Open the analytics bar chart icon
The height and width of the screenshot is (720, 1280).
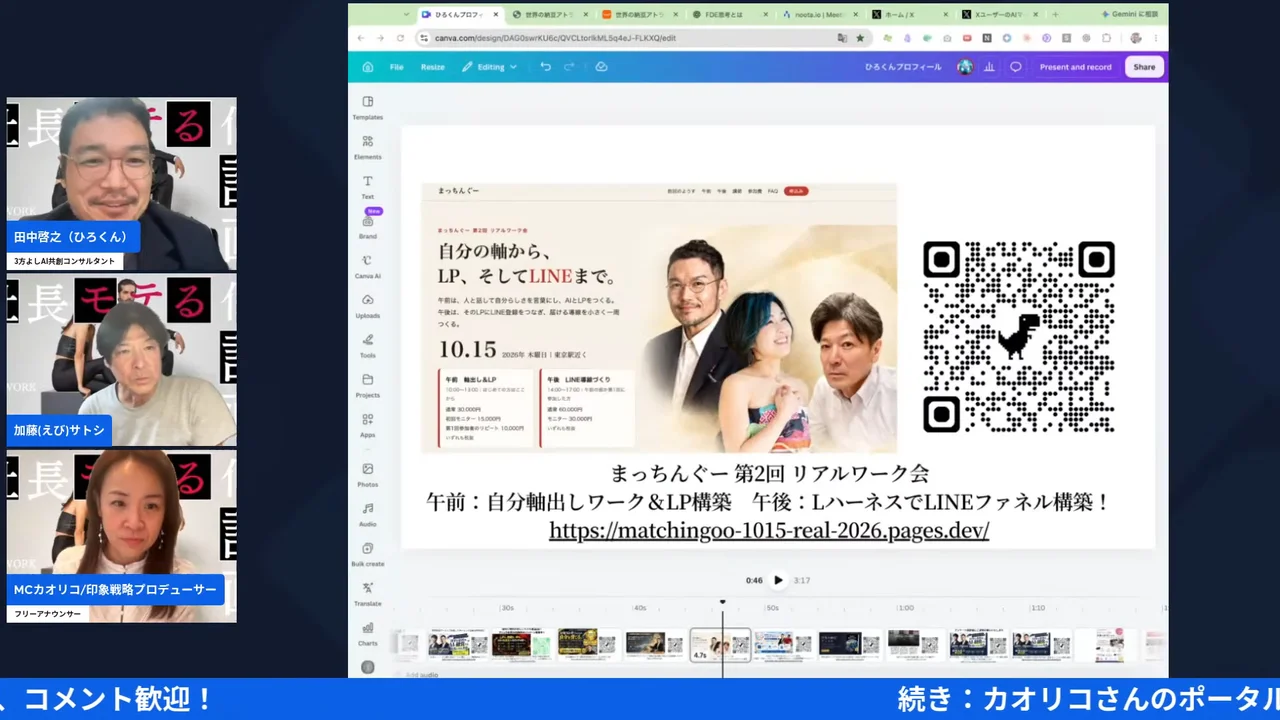coord(989,67)
